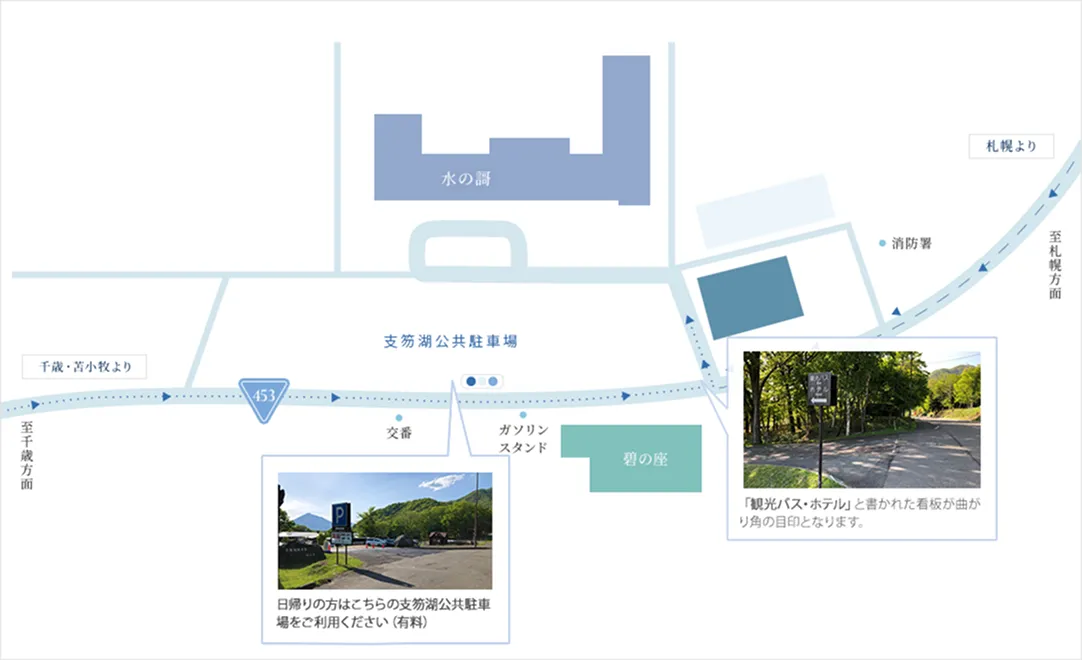Click the light blue dot parking indicator
Screen dimensions: 1082x660
(x=493, y=381)
